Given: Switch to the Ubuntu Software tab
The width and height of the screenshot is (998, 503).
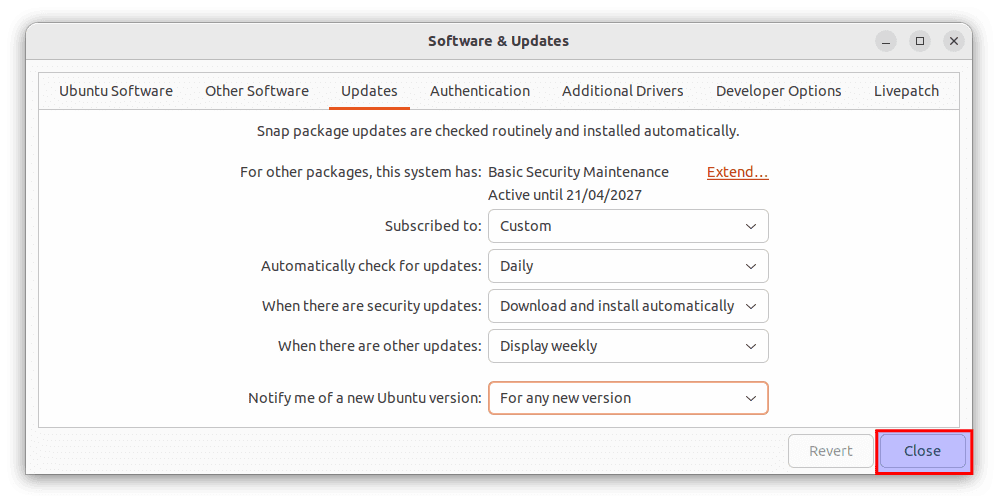Looking at the screenshot, I should click(x=116, y=91).
